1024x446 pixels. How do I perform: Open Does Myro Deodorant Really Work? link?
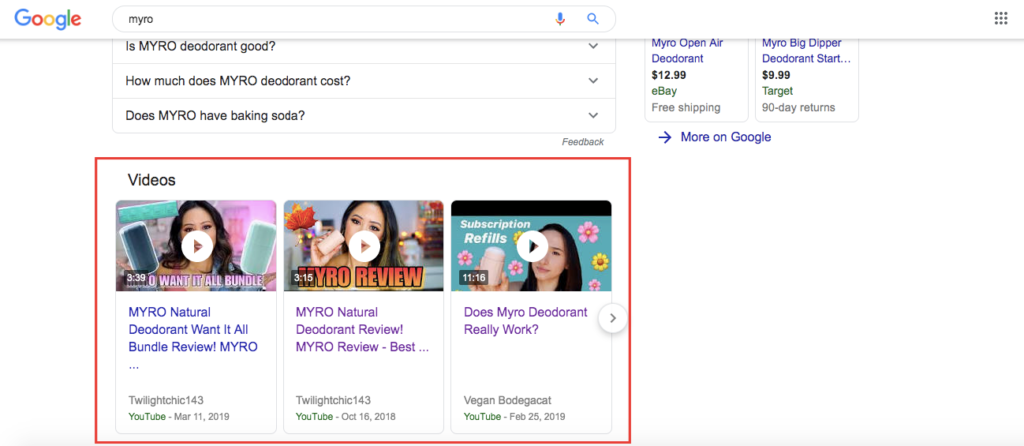526,321
